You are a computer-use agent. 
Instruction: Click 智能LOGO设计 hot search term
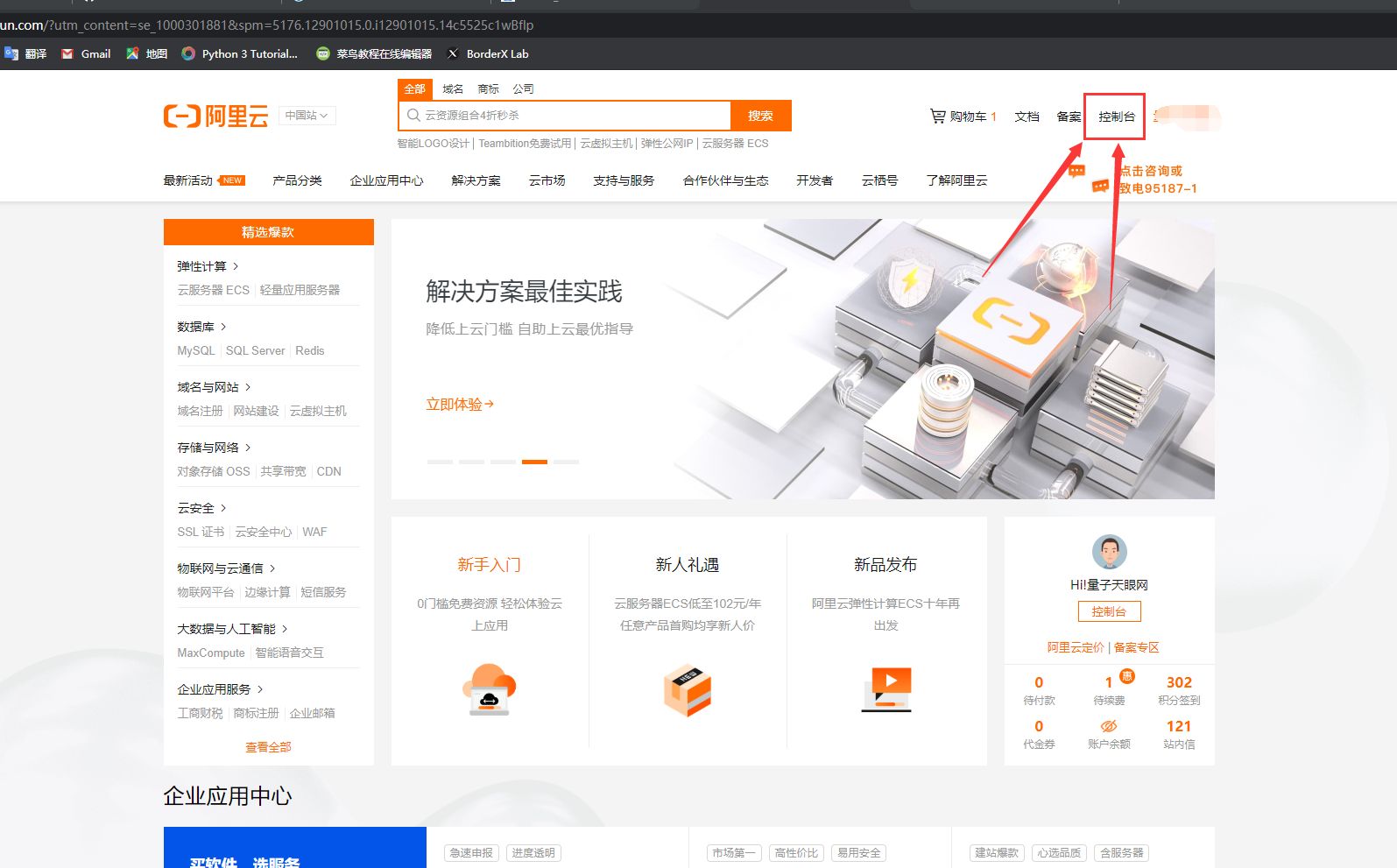[434, 144]
